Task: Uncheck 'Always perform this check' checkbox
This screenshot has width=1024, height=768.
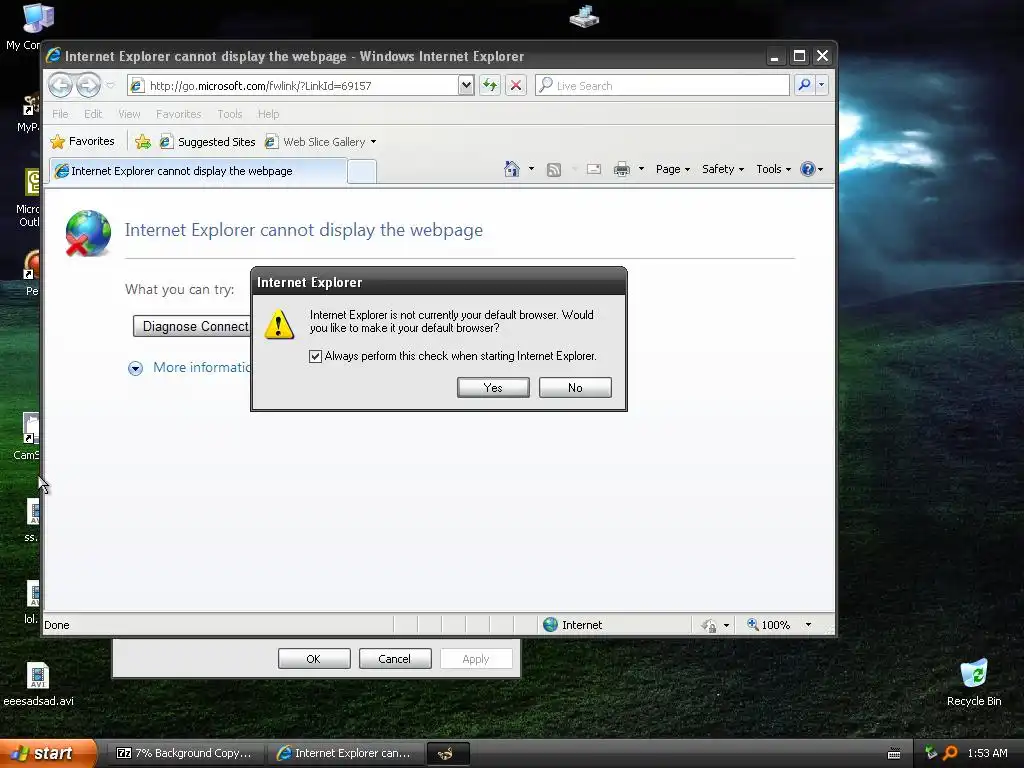Action: click(315, 356)
